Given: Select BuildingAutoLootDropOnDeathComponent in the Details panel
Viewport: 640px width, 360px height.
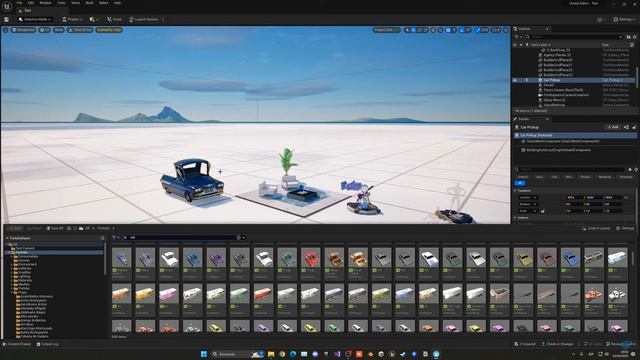Looking at the screenshot, I should pos(558,150).
